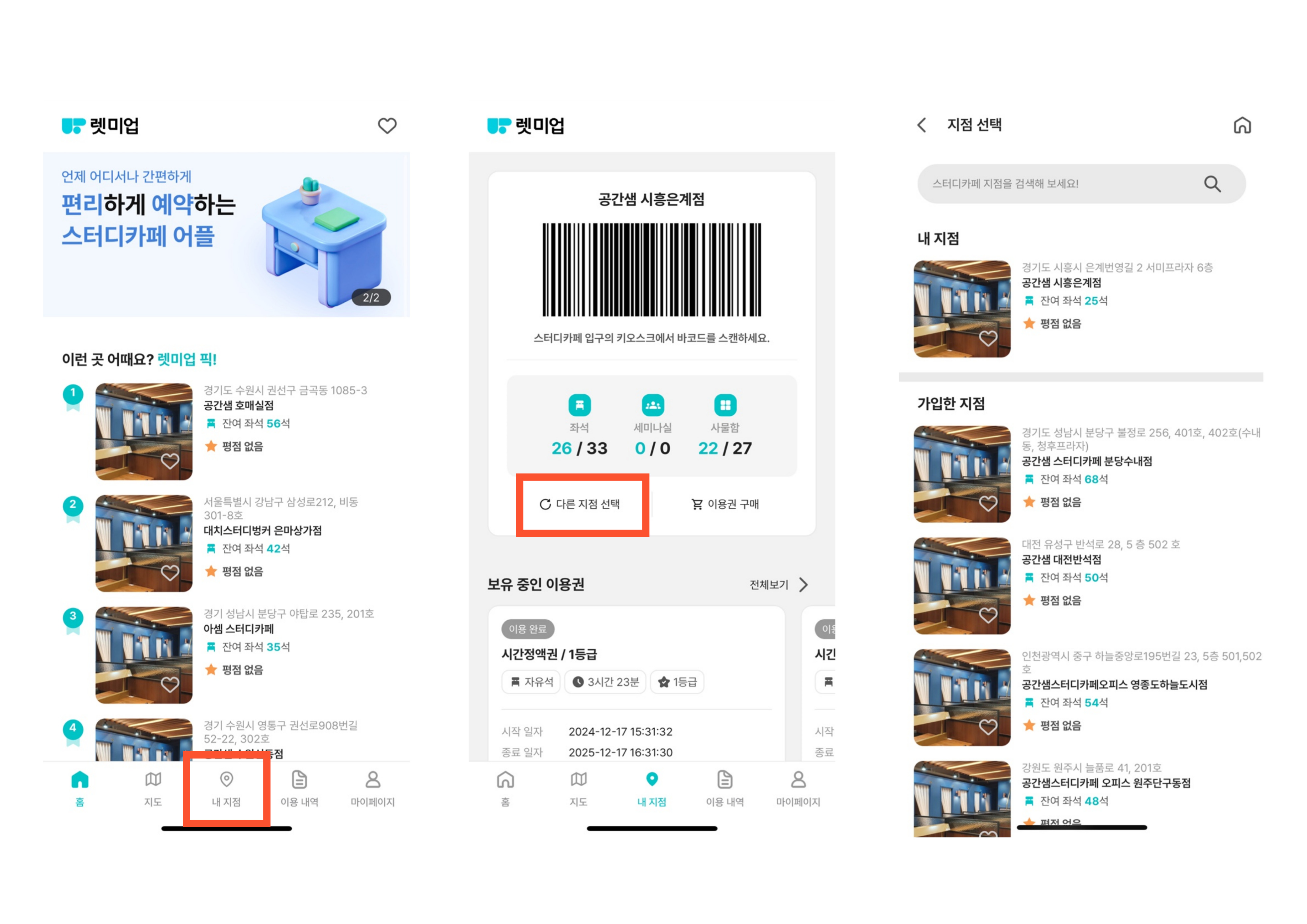Tap the heart icon in home header
1307x924 pixels.
[387, 126]
